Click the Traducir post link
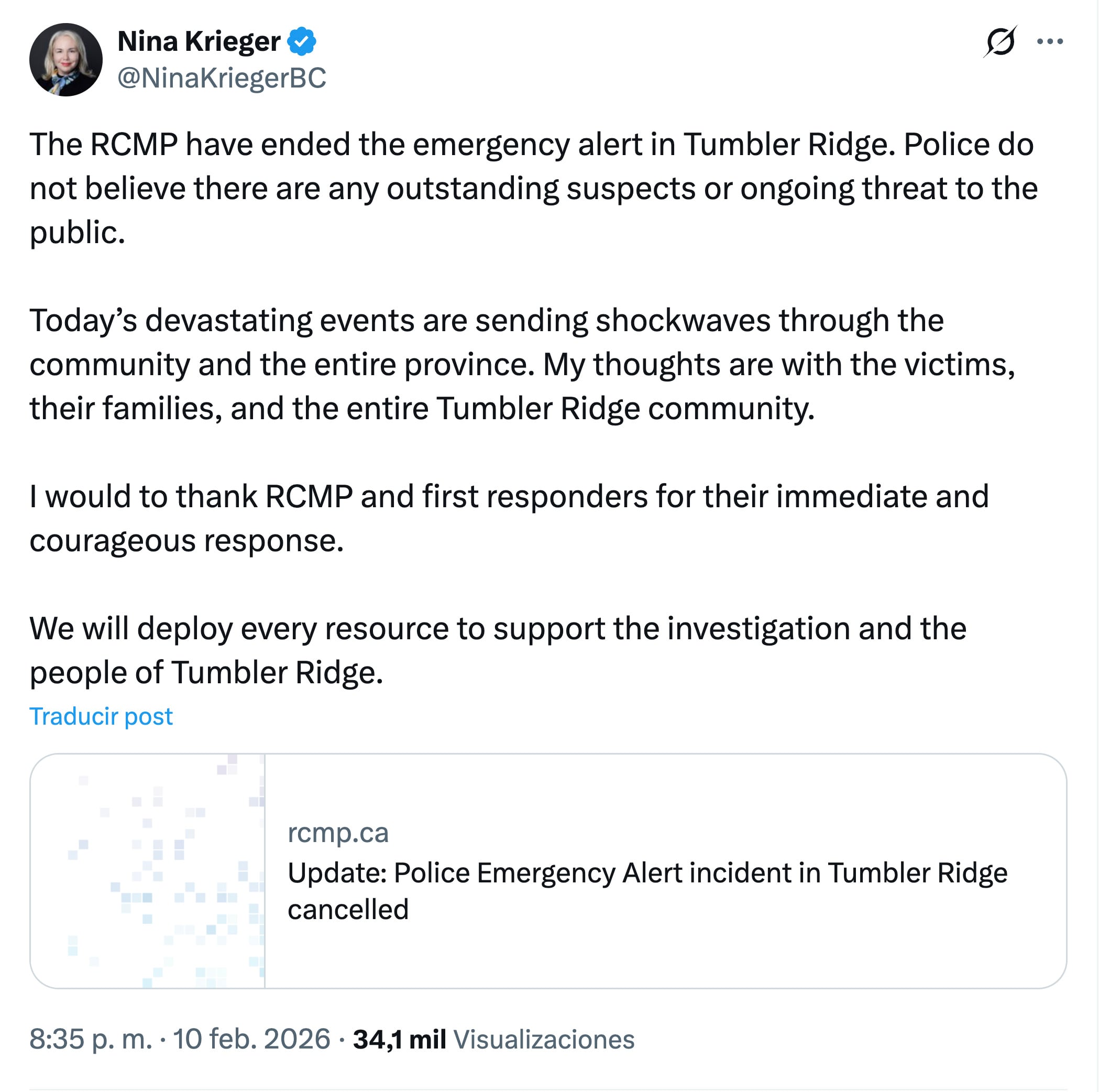 [x=101, y=716]
